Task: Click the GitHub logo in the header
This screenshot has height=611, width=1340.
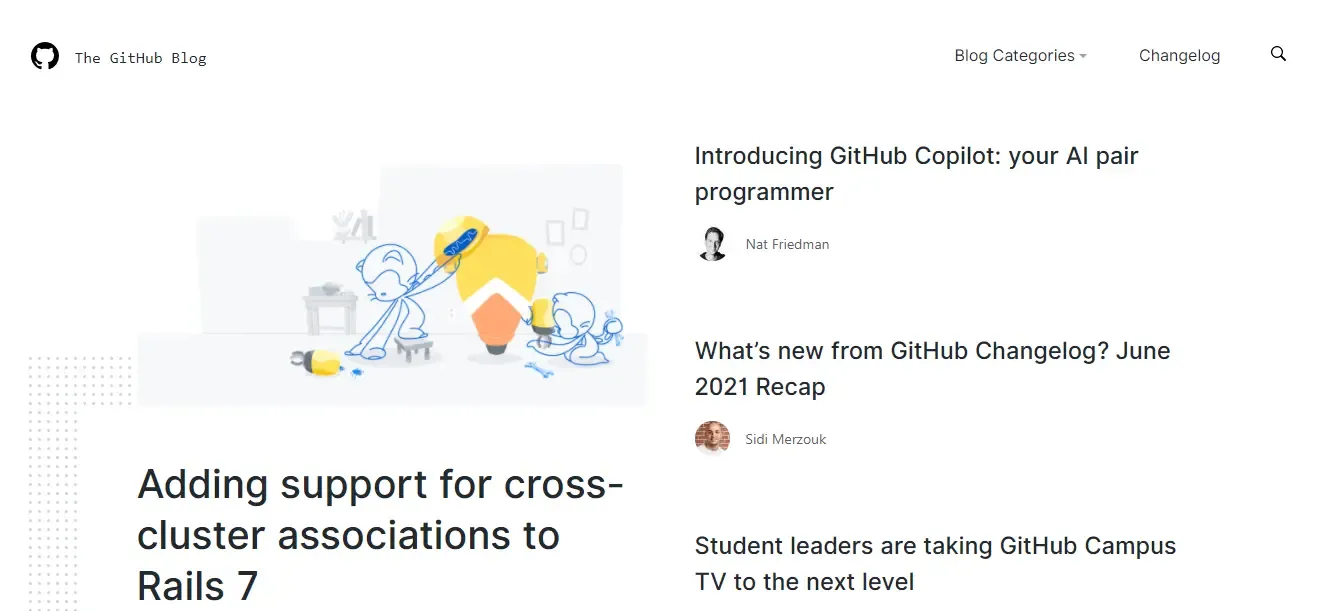Action: coord(44,56)
